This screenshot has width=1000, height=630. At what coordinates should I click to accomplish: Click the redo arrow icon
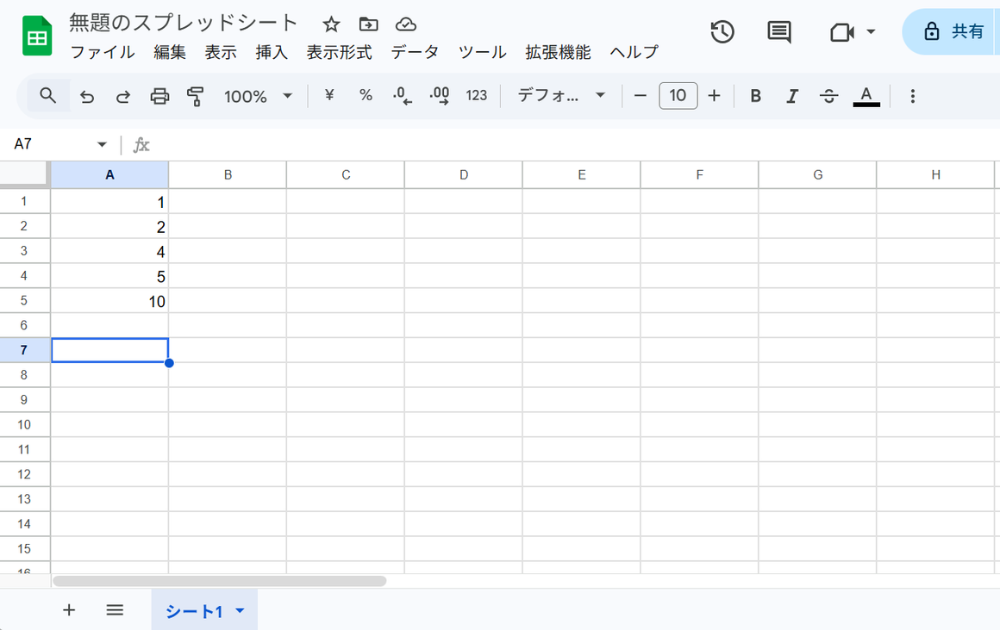point(123,96)
